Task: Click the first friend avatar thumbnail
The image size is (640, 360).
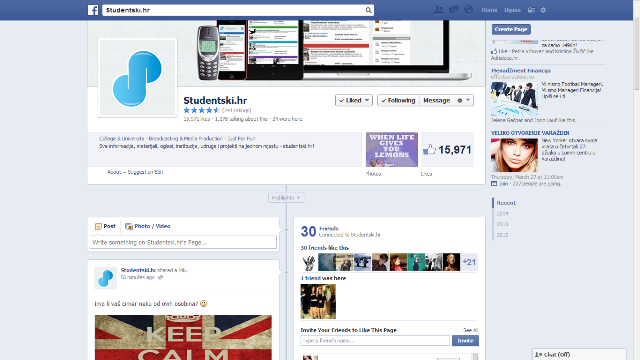Action: (309, 262)
